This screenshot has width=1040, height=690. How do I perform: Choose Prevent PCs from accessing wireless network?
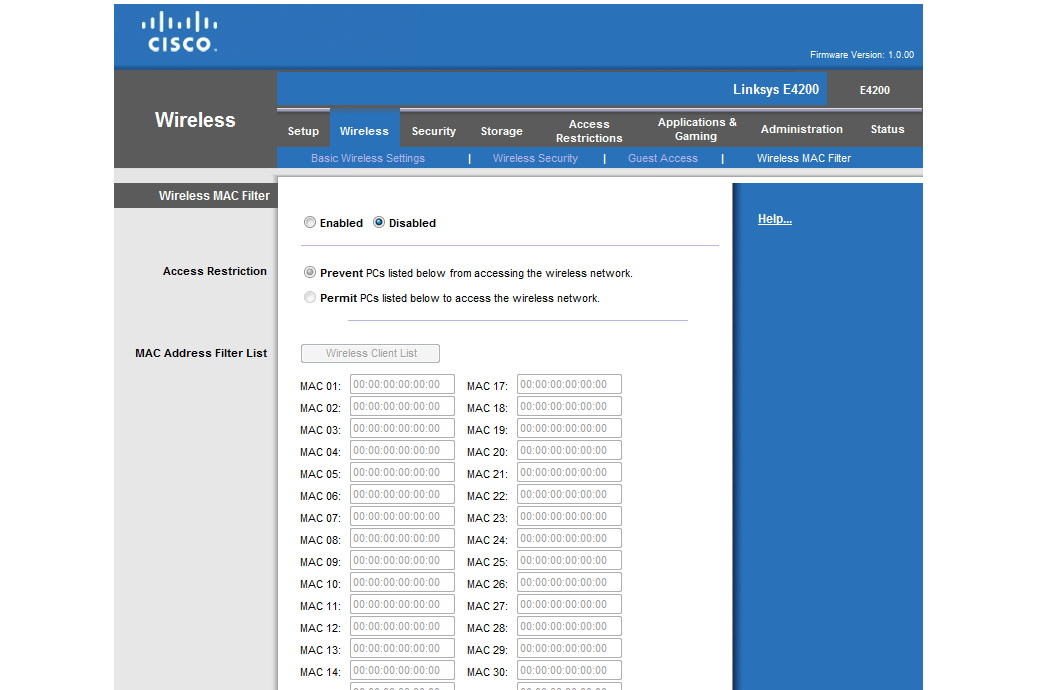310,272
